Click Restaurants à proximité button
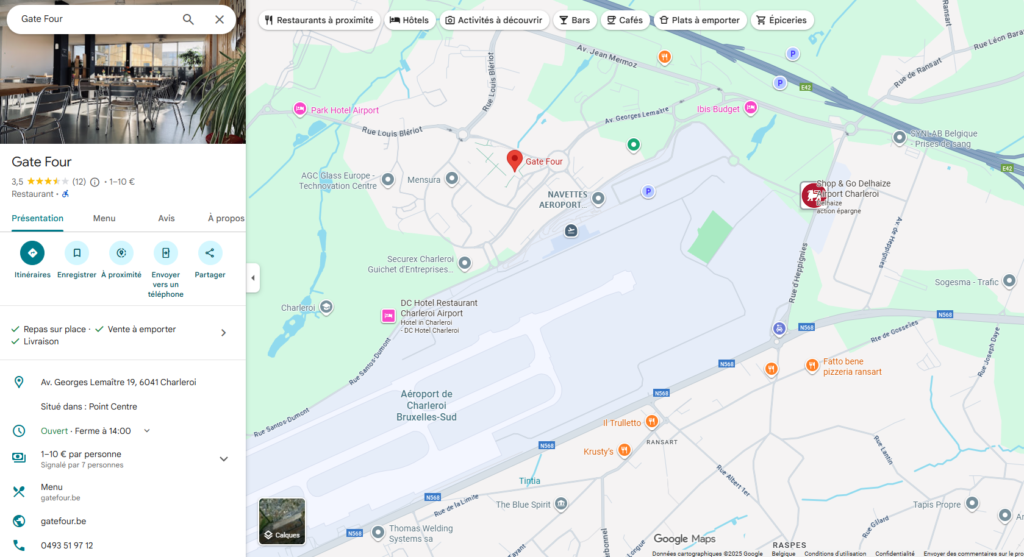1024x557 pixels. click(x=319, y=20)
